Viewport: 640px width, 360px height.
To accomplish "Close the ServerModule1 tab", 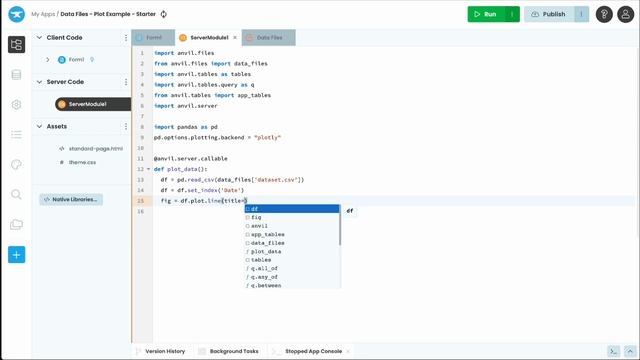I will click(235, 38).
